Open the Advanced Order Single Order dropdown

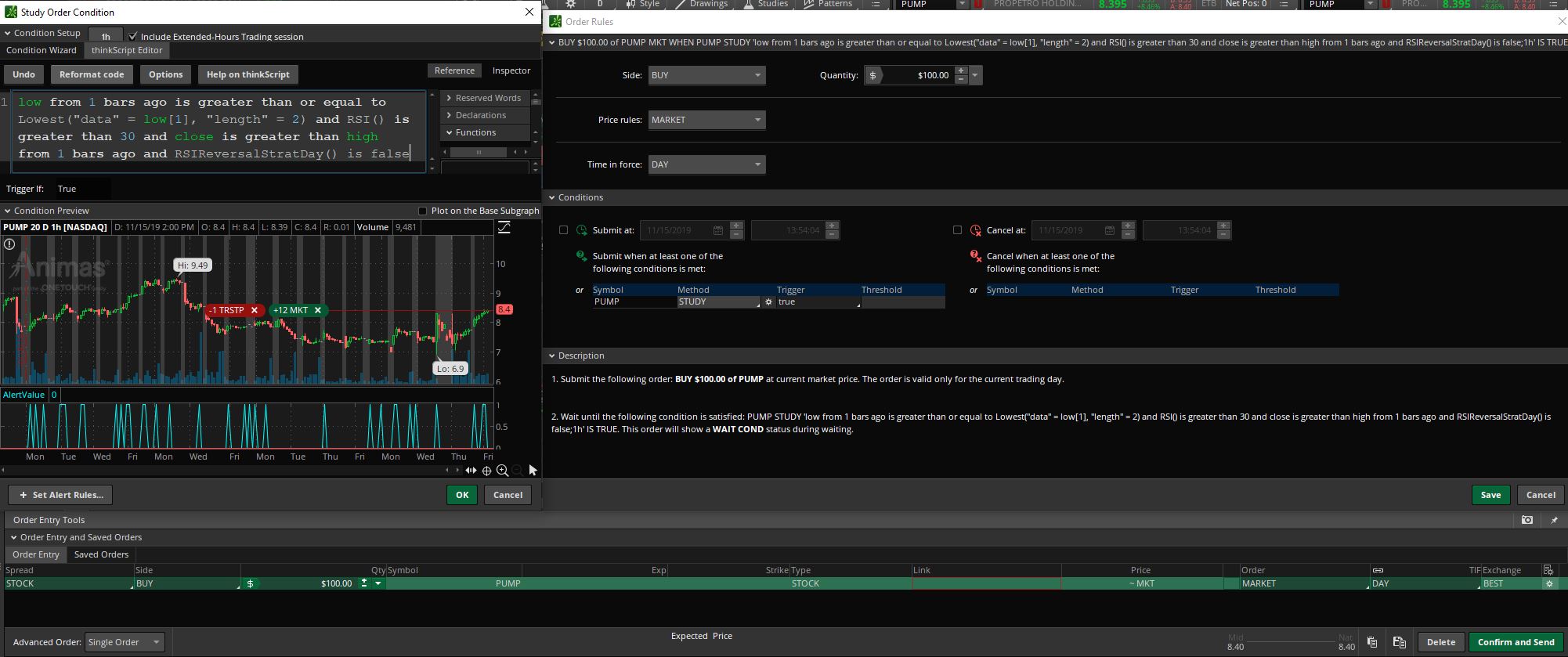(125, 642)
